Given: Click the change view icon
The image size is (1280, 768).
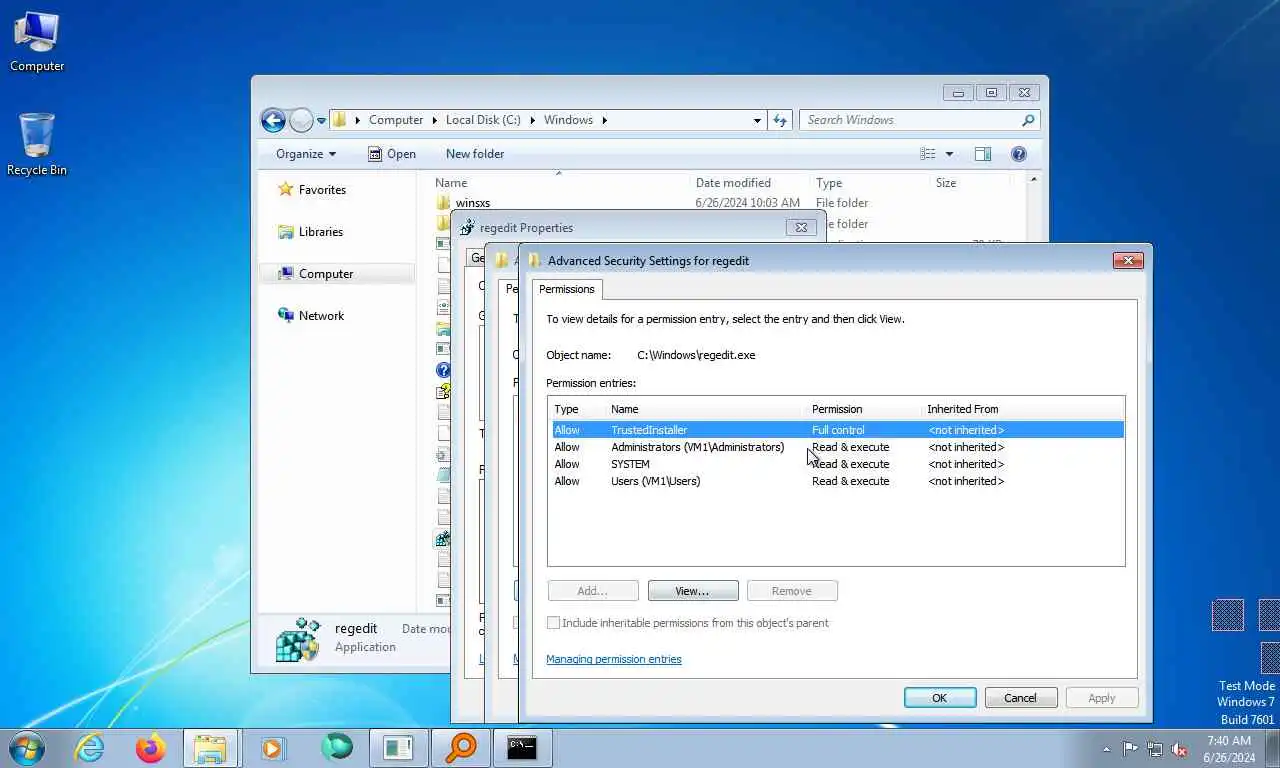Looking at the screenshot, I should pos(928,154).
